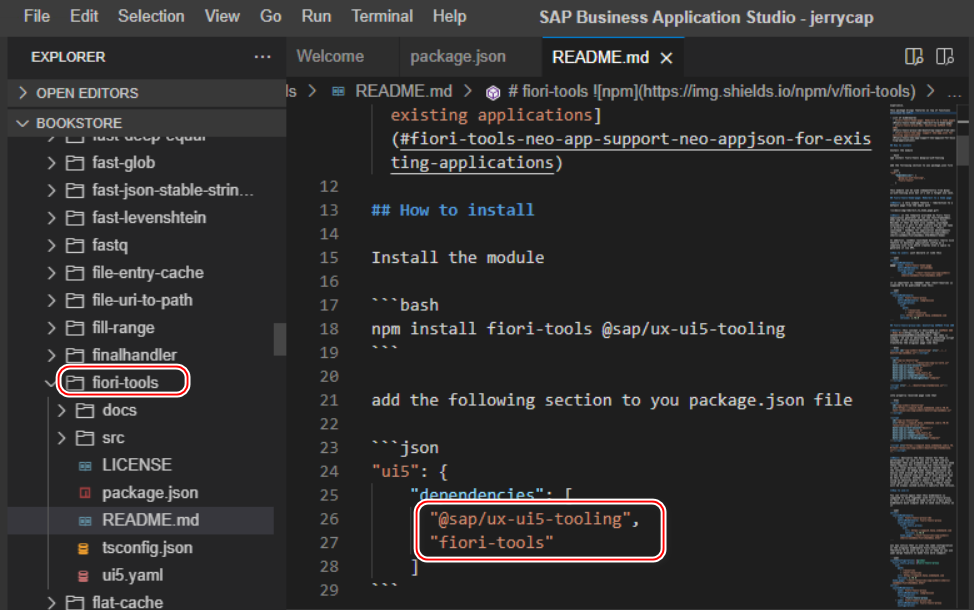Select the fiori-tools folder icon

(75, 382)
